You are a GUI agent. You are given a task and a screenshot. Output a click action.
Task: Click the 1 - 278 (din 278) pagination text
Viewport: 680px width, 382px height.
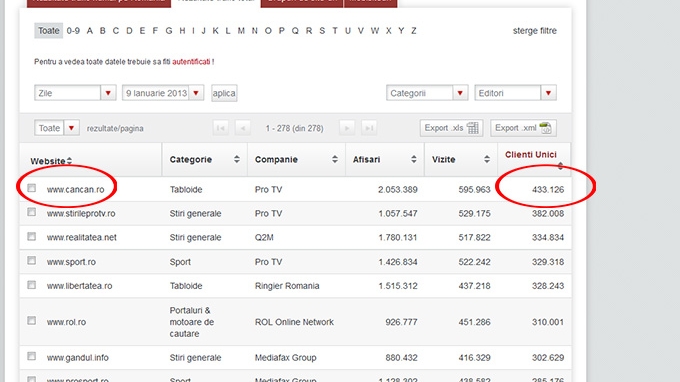pos(294,128)
